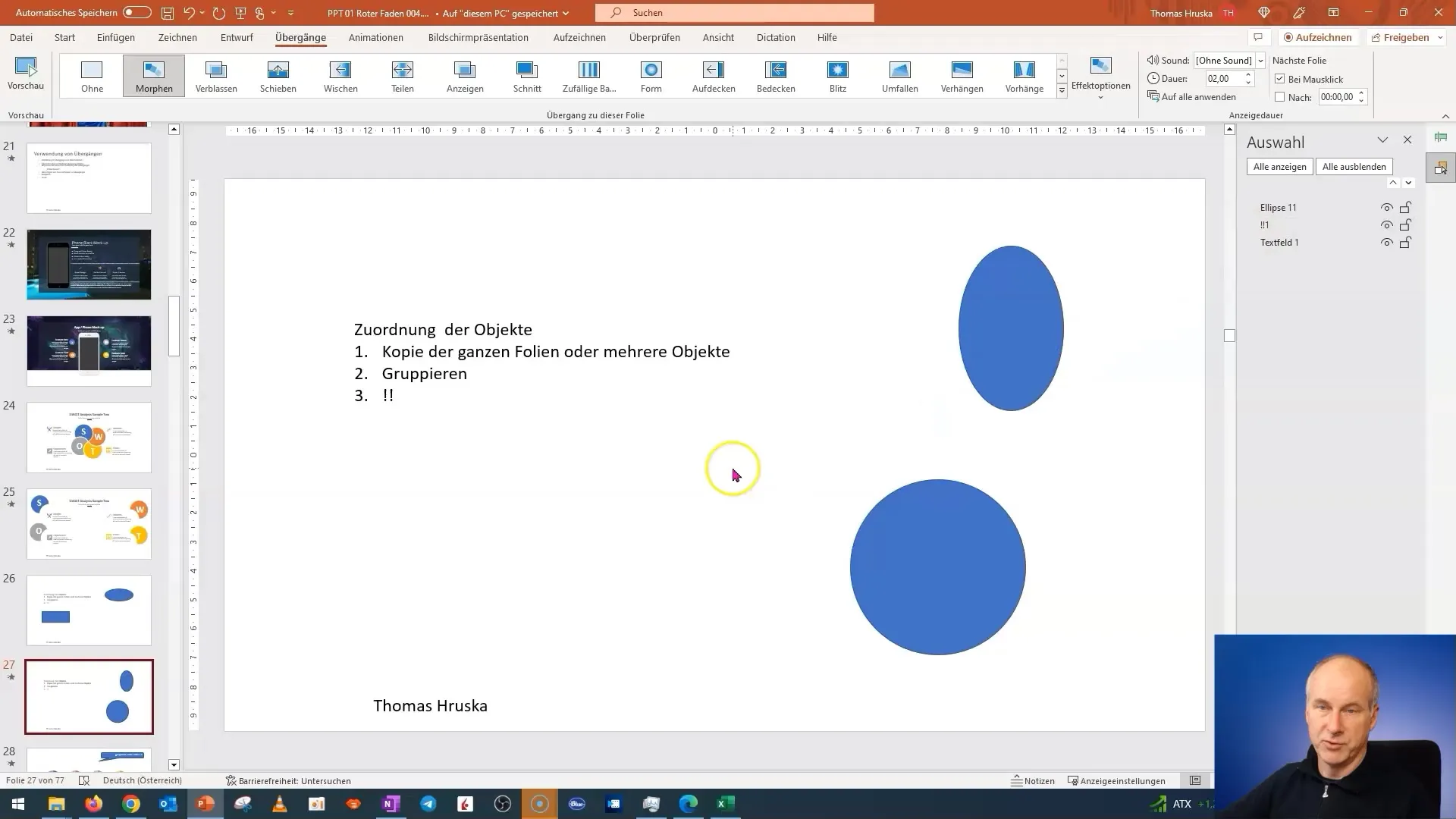Select the Morphen transition
The height and width of the screenshot is (819, 1456).
pyautogui.click(x=154, y=76)
